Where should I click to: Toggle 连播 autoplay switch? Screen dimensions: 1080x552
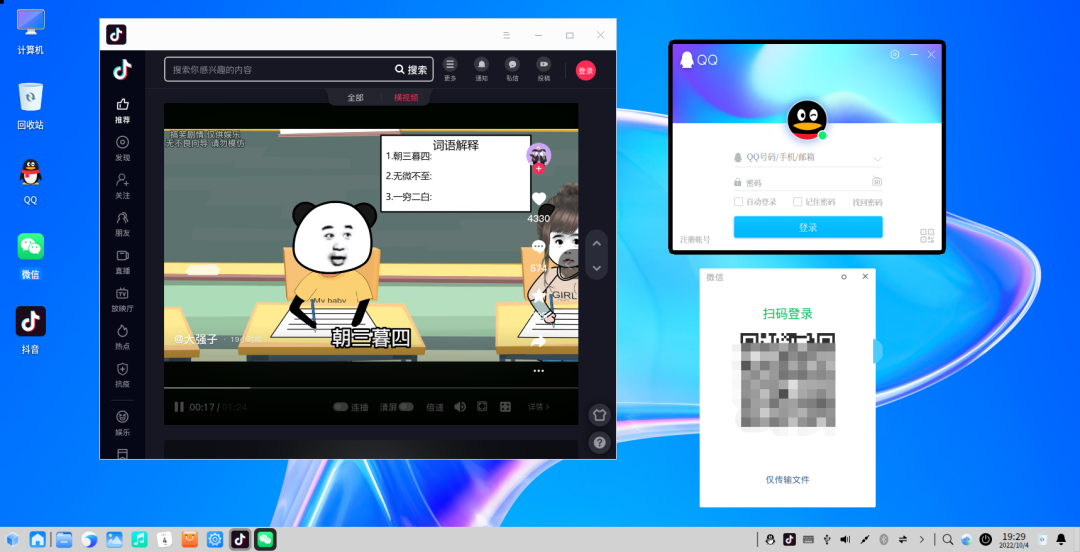pyautogui.click(x=340, y=407)
